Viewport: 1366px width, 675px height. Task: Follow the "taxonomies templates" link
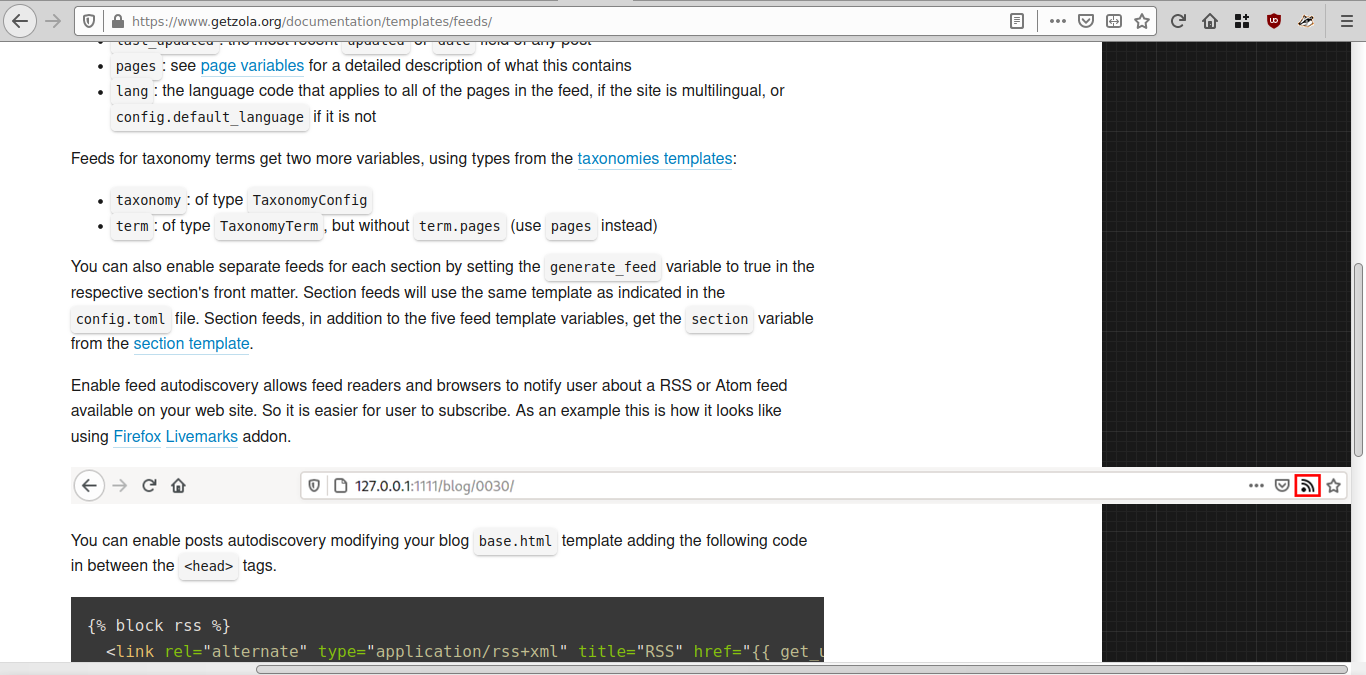[655, 158]
